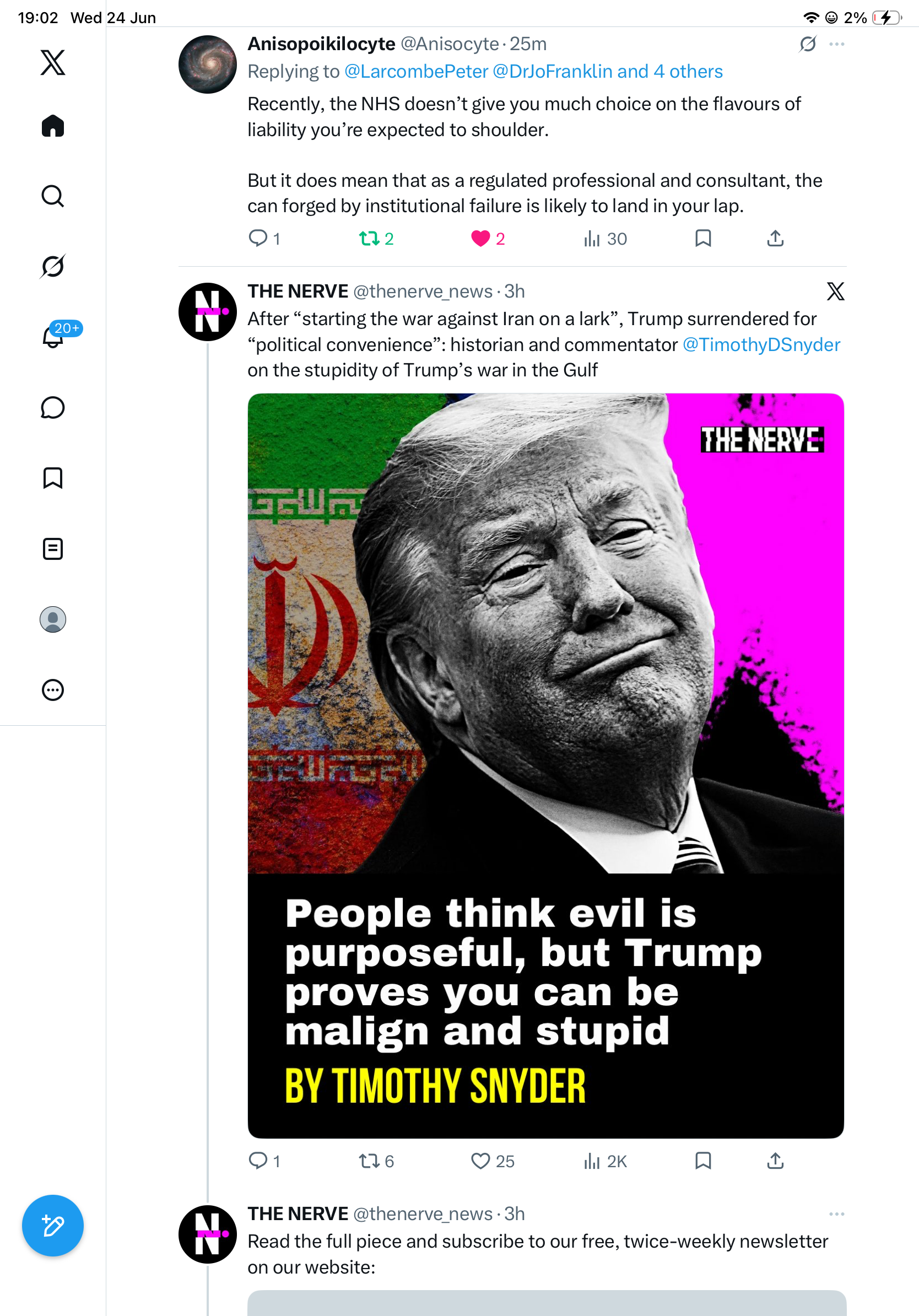The height and width of the screenshot is (1316, 919).
Task: Open Messages chat bubble icon
Action: click(x=53, y=407)
